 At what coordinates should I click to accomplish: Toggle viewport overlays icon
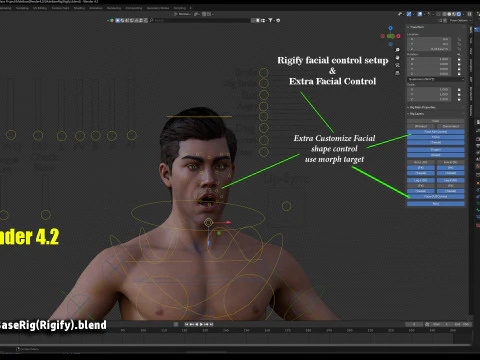pyautogui.click(x=420, y=14)
